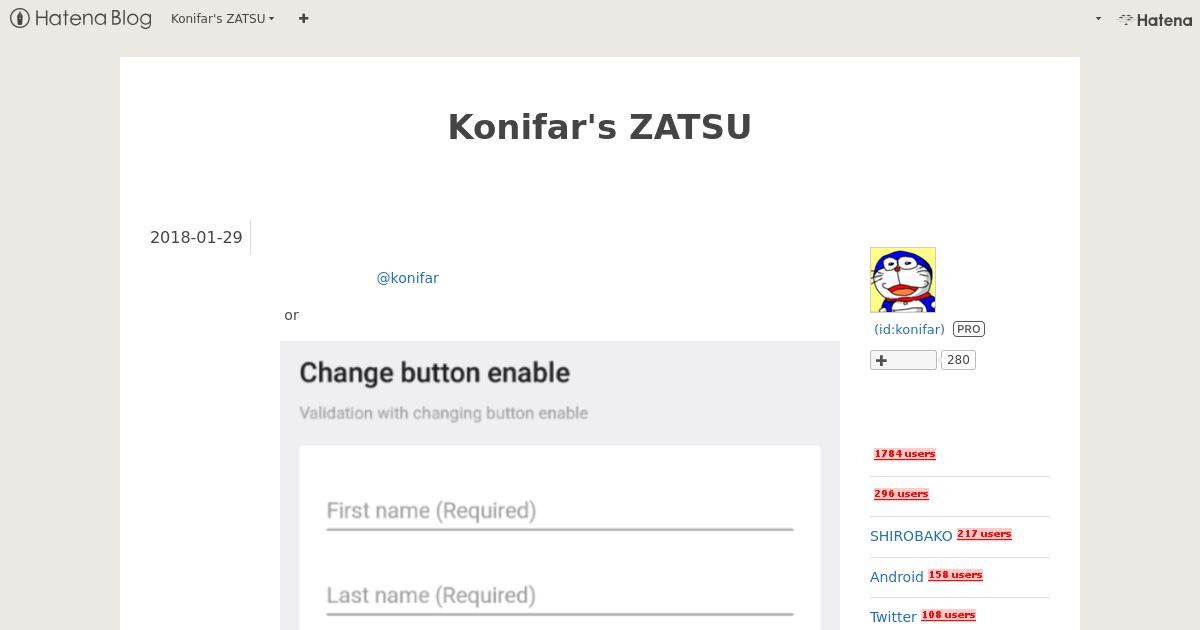Viewport: 1200px width, 630px height.
Task: Click the plus icon in top bar
Action: tap(303, 18)
